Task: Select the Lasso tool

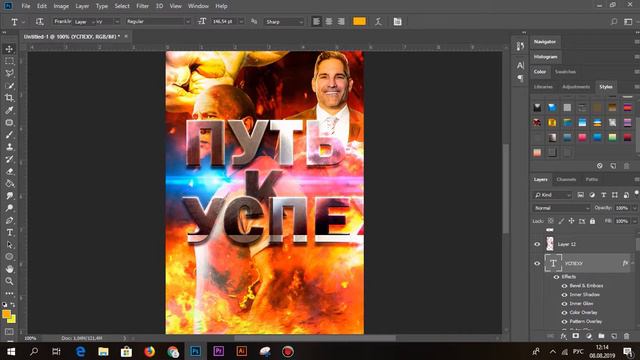Action: pyautogui.click(x=9, y=73)
